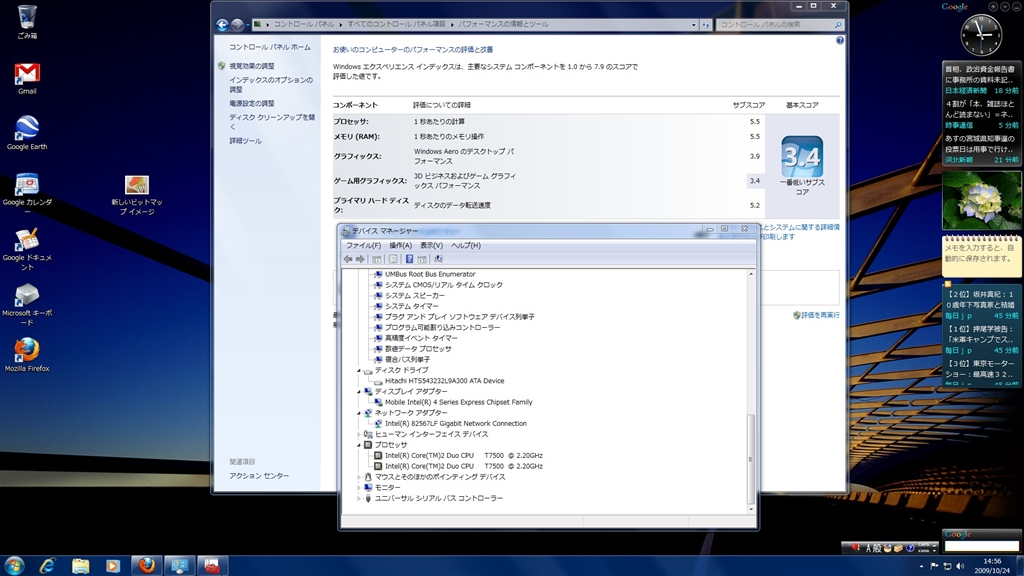Expand the モニター device category
This screenshot has width=1024, height=576.
coord(359,487)
